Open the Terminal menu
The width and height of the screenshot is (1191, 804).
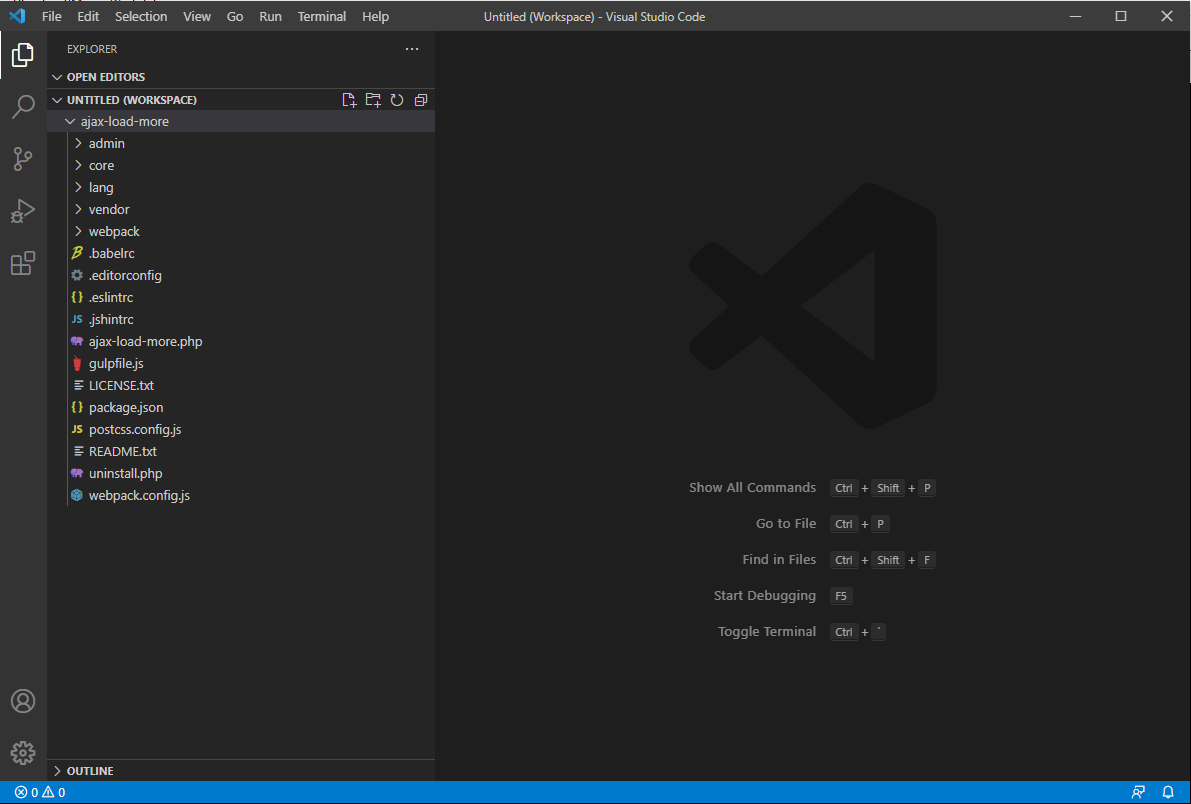coord(321,16)
